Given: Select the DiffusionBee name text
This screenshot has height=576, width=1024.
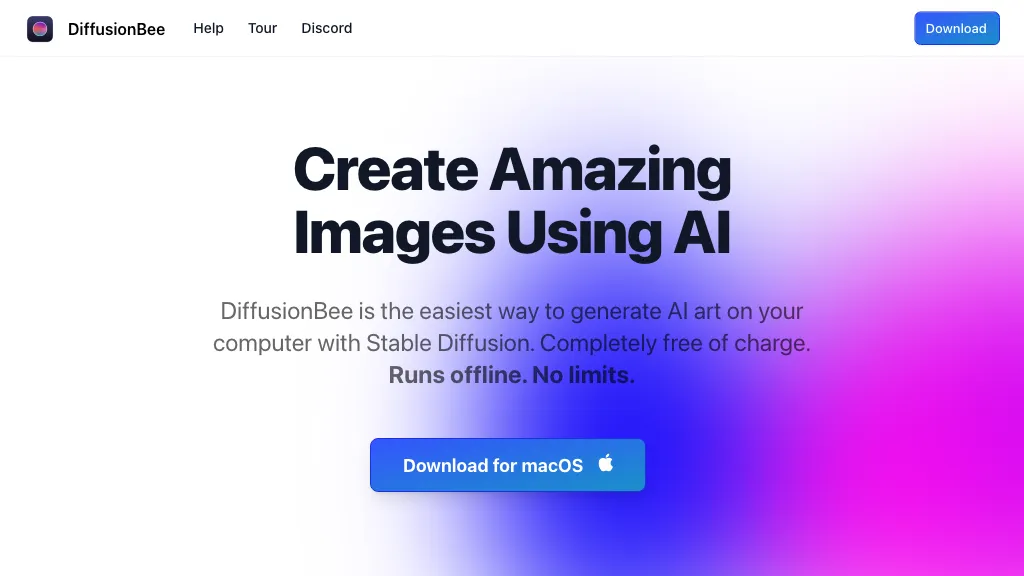Looking at the screenshot, I should [x=116, y=28].
